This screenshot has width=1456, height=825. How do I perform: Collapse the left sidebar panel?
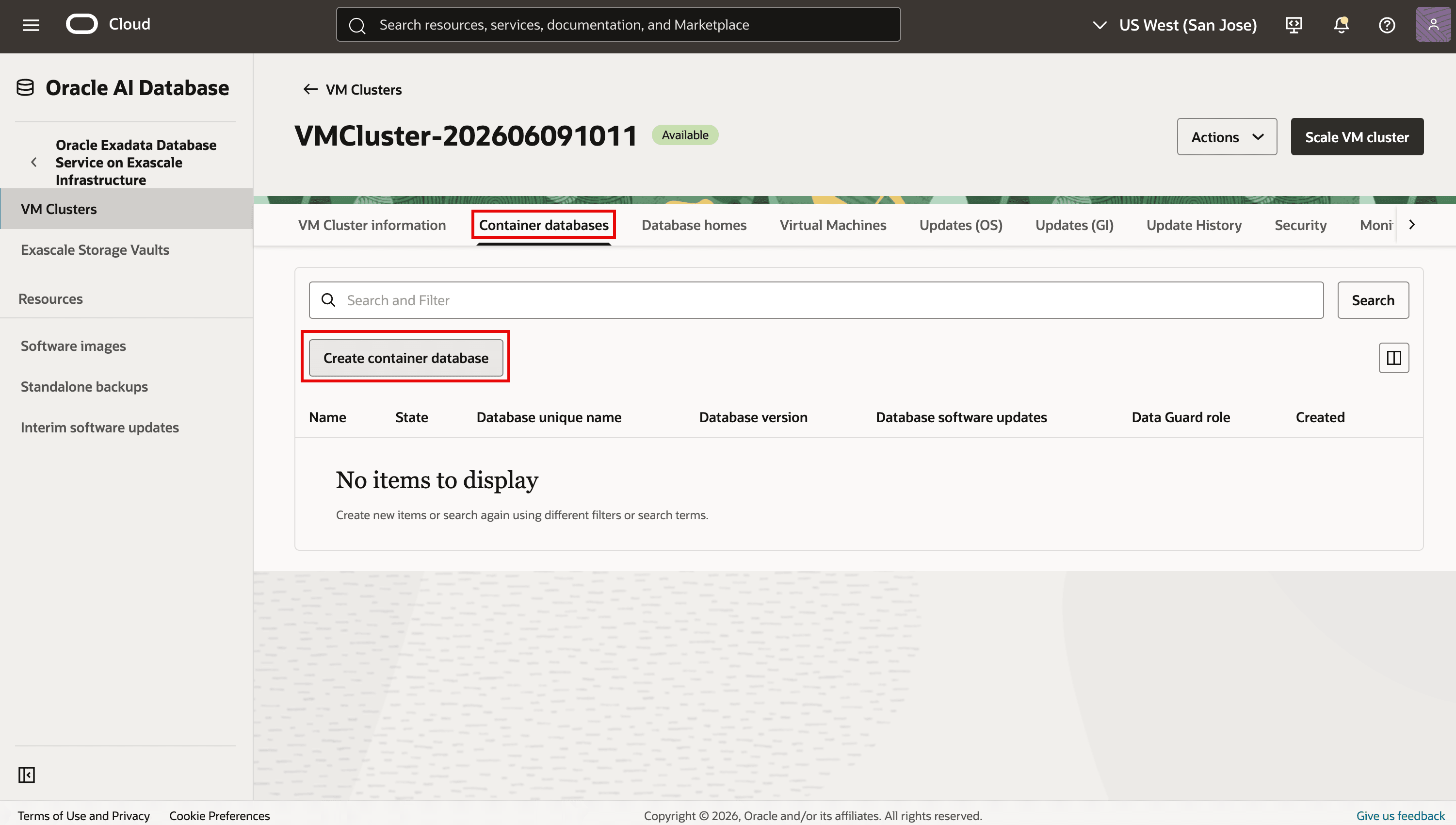pyautogui.click(x=27, y=775)
